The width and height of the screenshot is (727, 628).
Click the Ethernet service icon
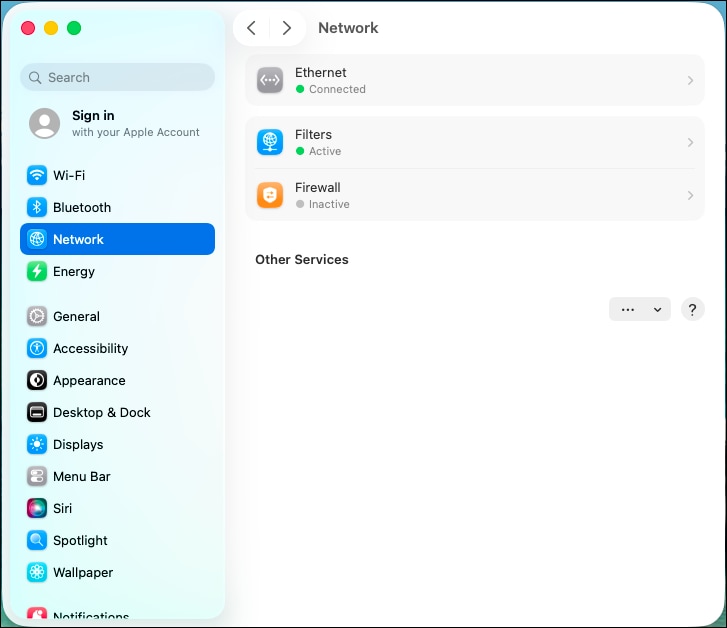270,80
